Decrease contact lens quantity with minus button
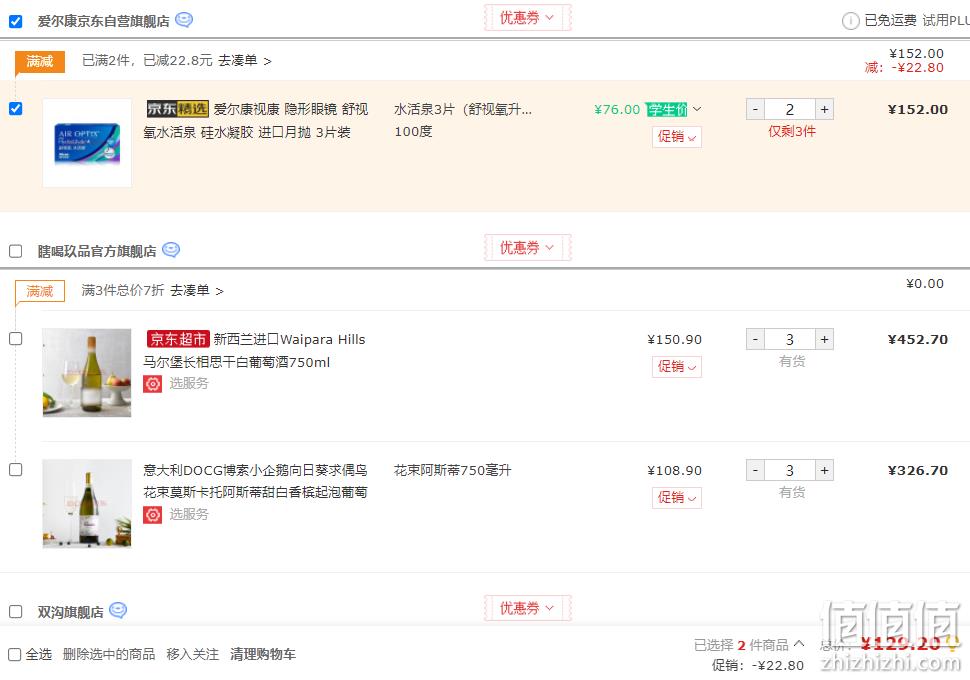970x680 pixels. [x=755, y=110]
